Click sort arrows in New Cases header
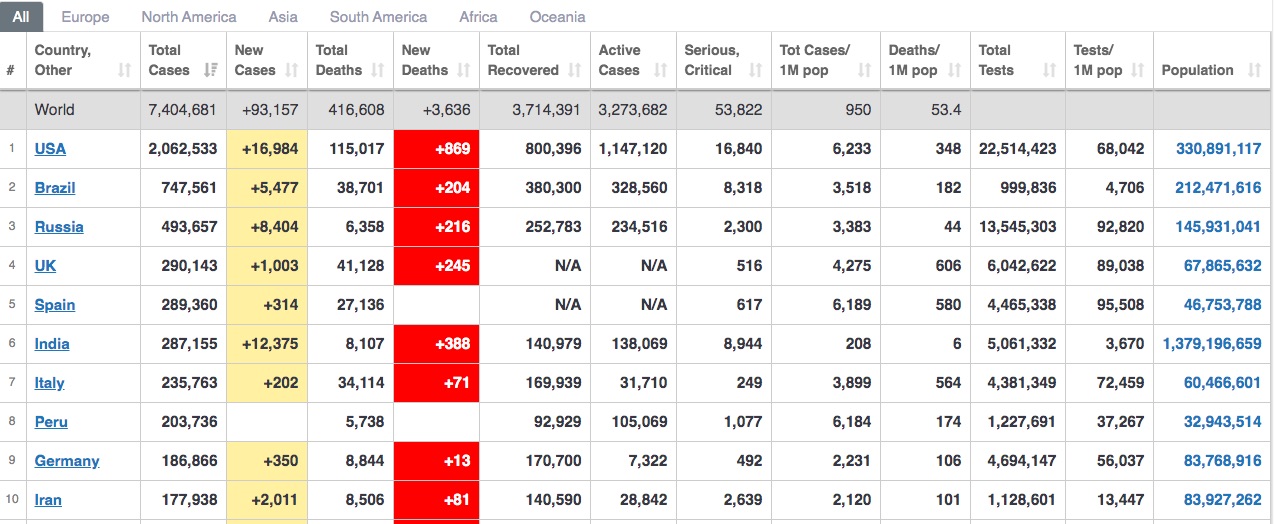Viewport: 1274px width, 524px height. tap(292, 70)
